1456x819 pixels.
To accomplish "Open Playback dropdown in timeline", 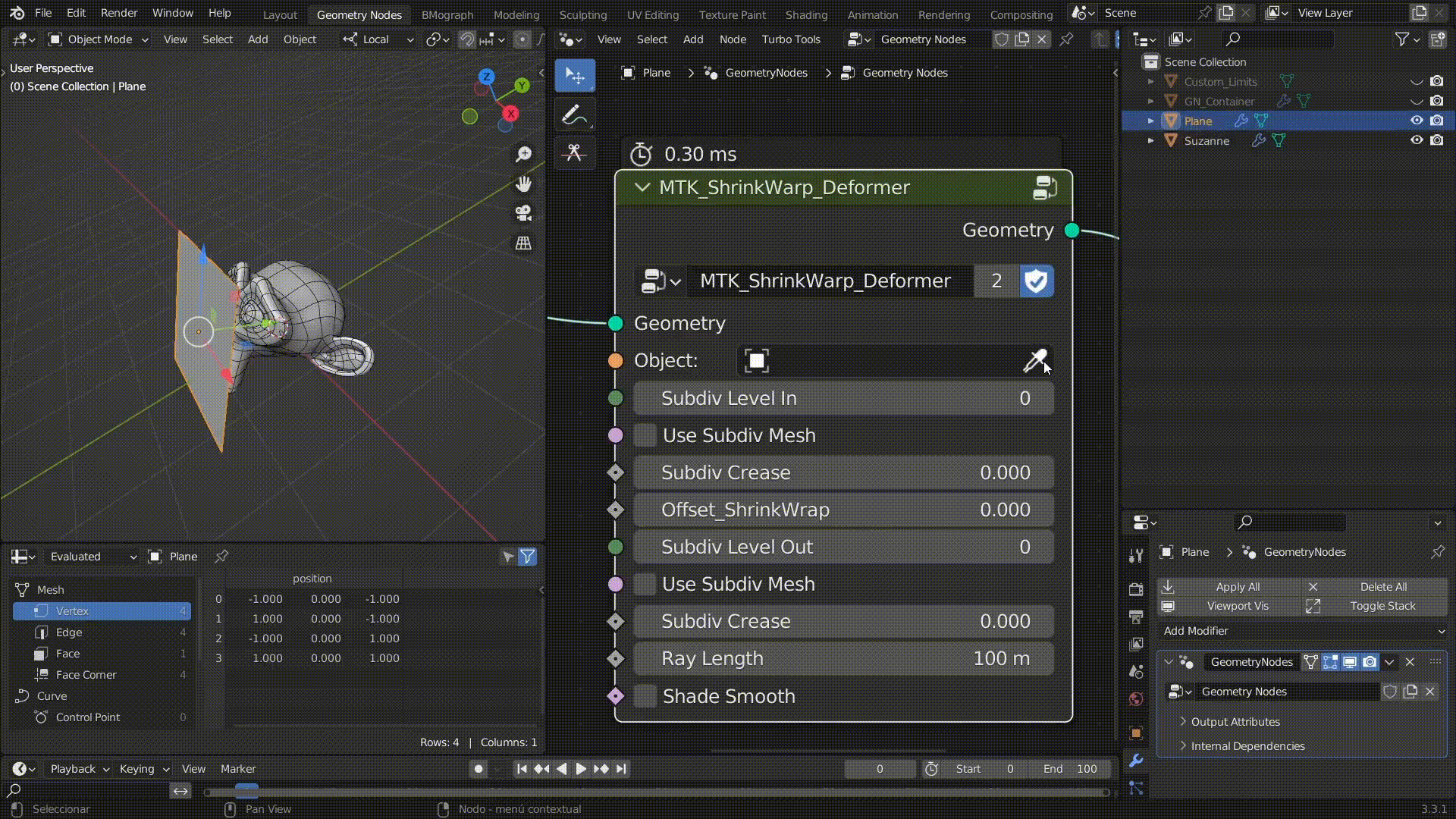I will [x=80, y=769].
